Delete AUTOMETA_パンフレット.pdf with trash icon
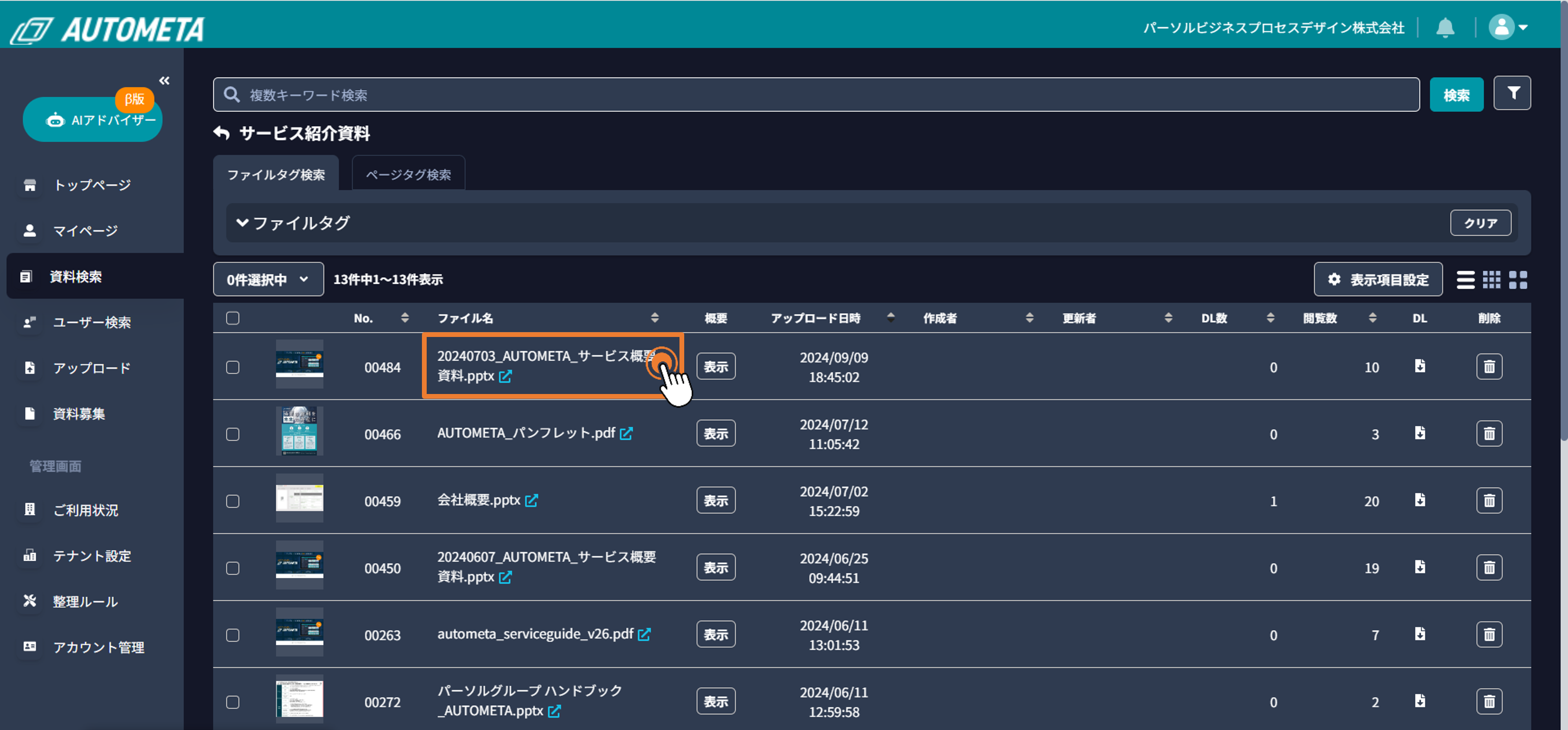The image size is (1568, 730). tap(1490, 433)
